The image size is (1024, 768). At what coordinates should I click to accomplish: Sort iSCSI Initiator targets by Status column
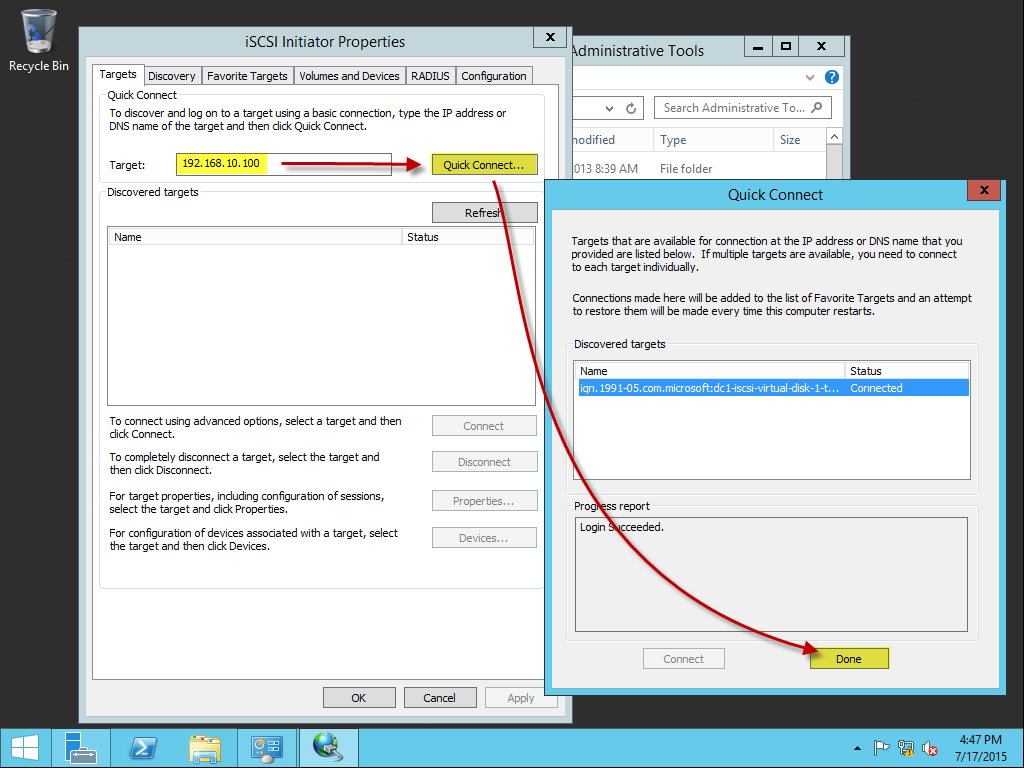pyautogui.click(x=468, y=236)
